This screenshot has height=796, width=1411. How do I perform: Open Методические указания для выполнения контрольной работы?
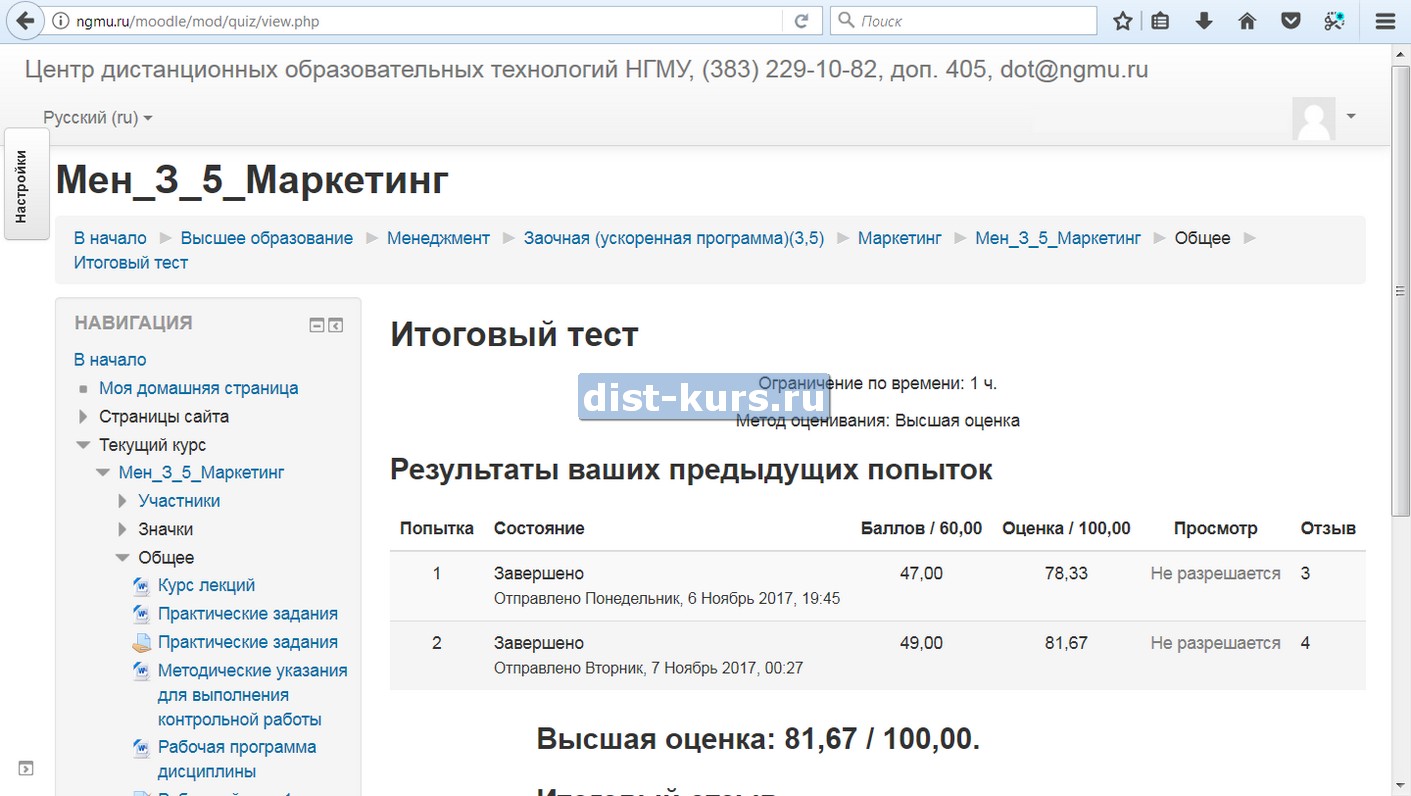[x=253, y=695]
